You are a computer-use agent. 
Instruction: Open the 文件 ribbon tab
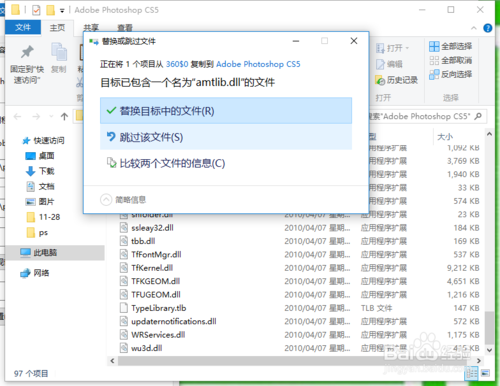tap(23, 27)
